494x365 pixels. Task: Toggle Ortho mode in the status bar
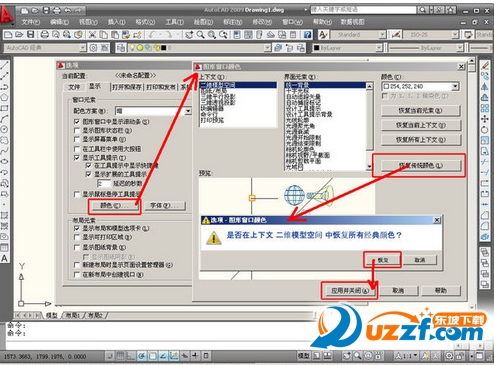[131, 356]
